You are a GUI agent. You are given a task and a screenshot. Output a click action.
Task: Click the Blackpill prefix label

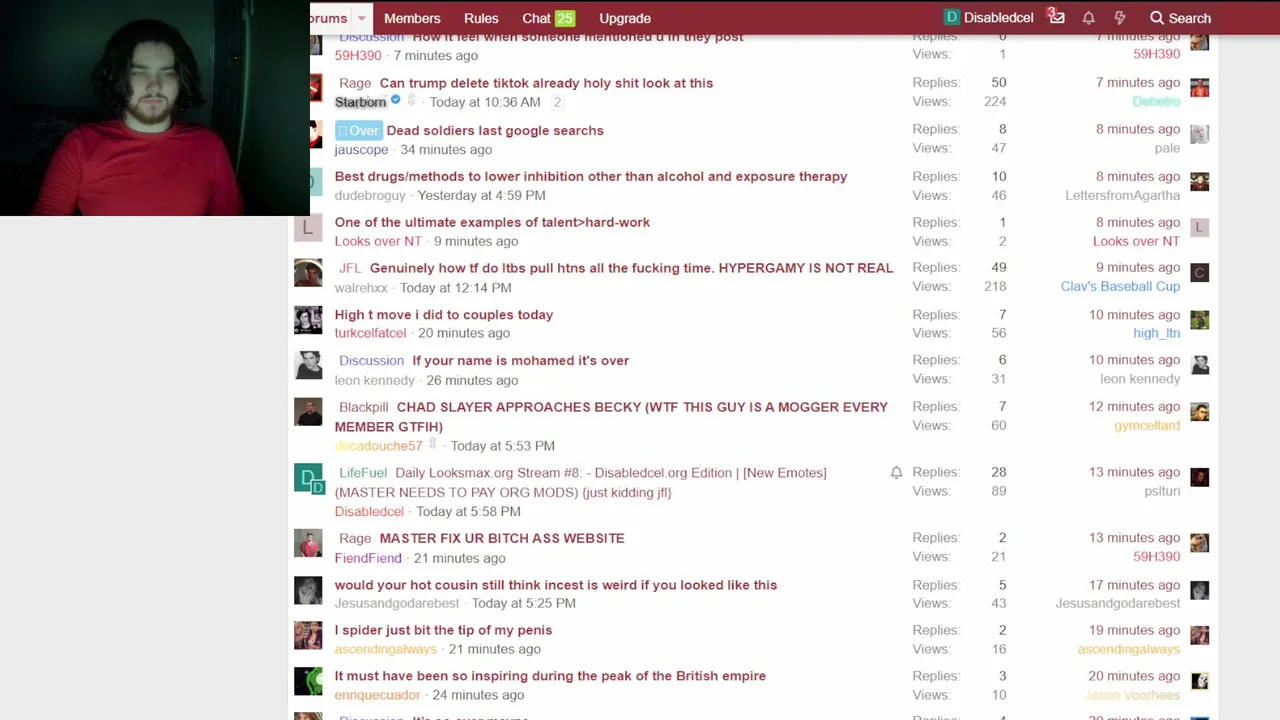[x=363, y=407]
